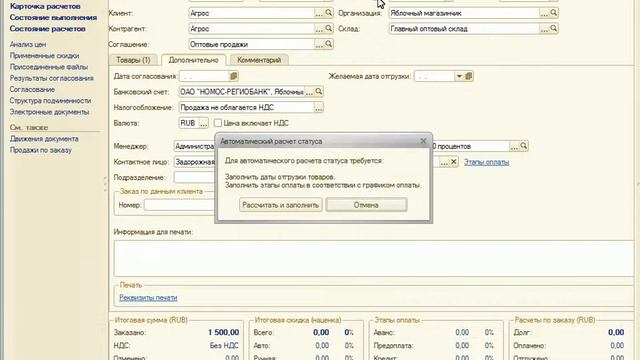The width and height of the screenshot is (640, 360).
Task: Open Результаты согласования in sidebar
Action: 52,78
